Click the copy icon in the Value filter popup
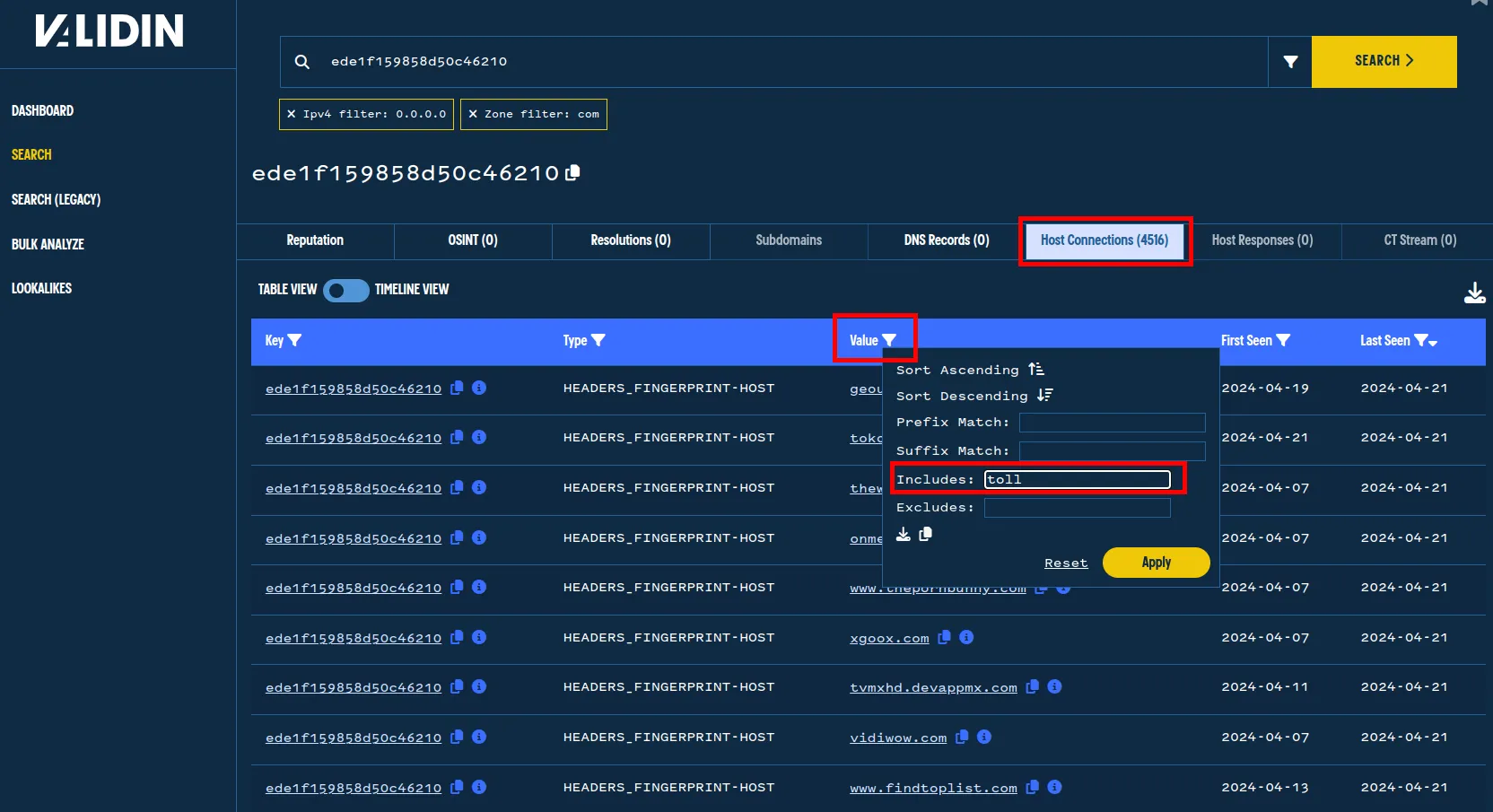This screenshot has height=812, width=1493. coord(925,535)
